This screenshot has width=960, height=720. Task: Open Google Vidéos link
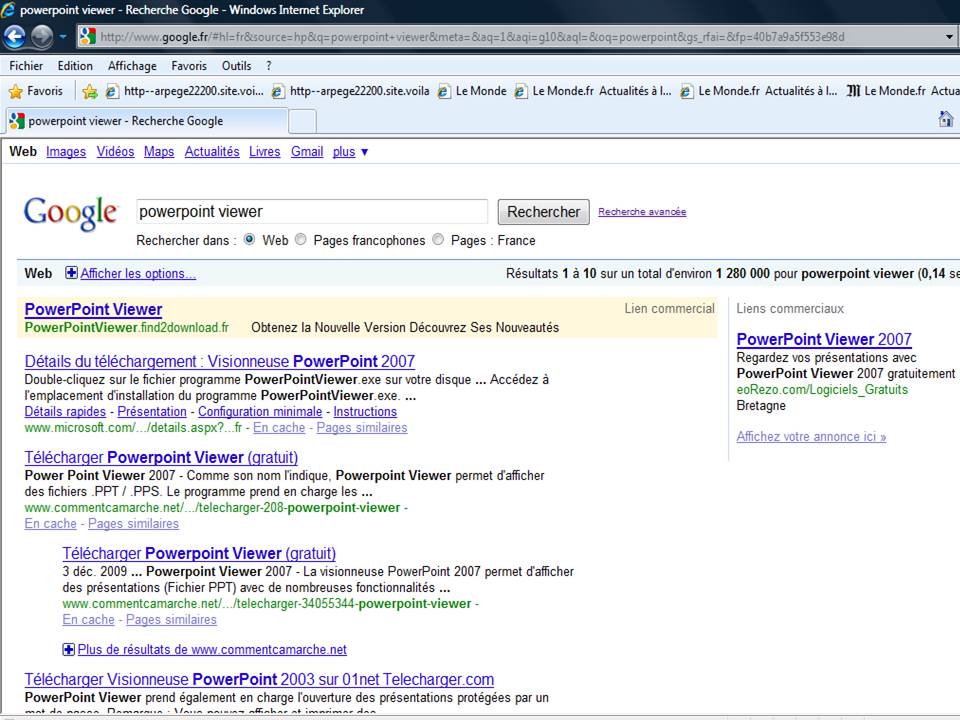pos(115,152)
